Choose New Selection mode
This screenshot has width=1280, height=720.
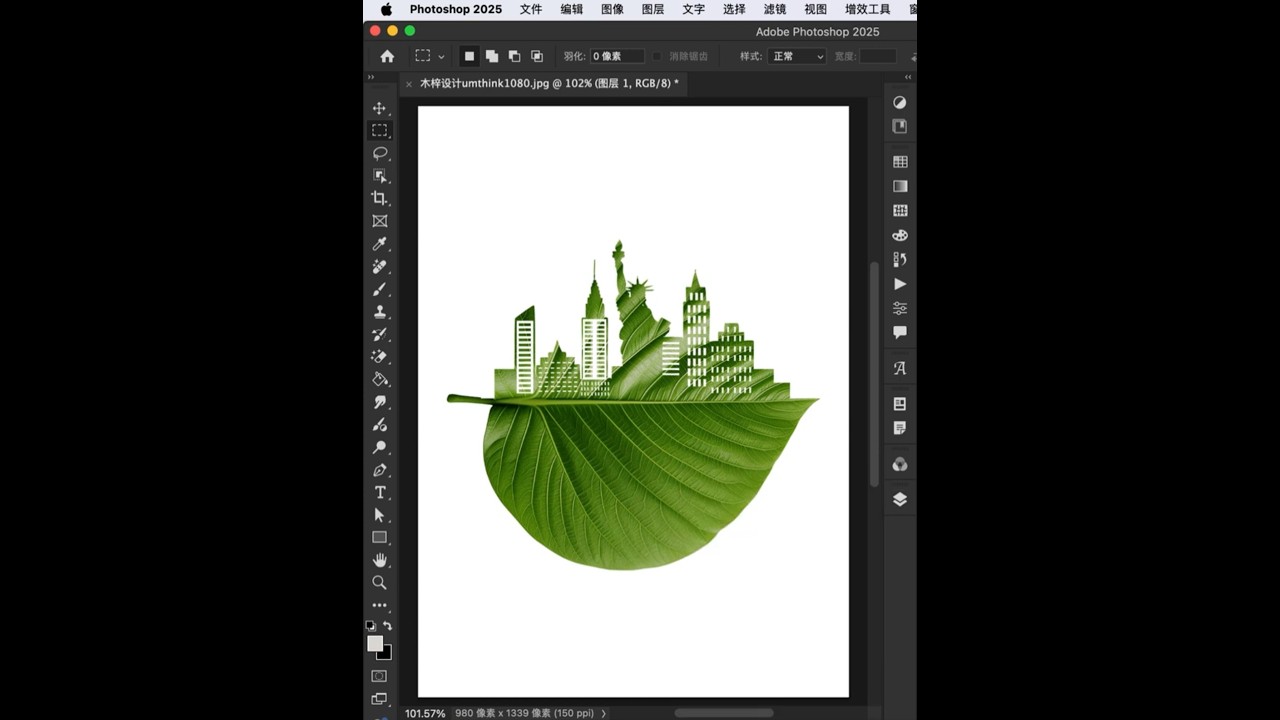pyautogui.click(x=469, y=56)
